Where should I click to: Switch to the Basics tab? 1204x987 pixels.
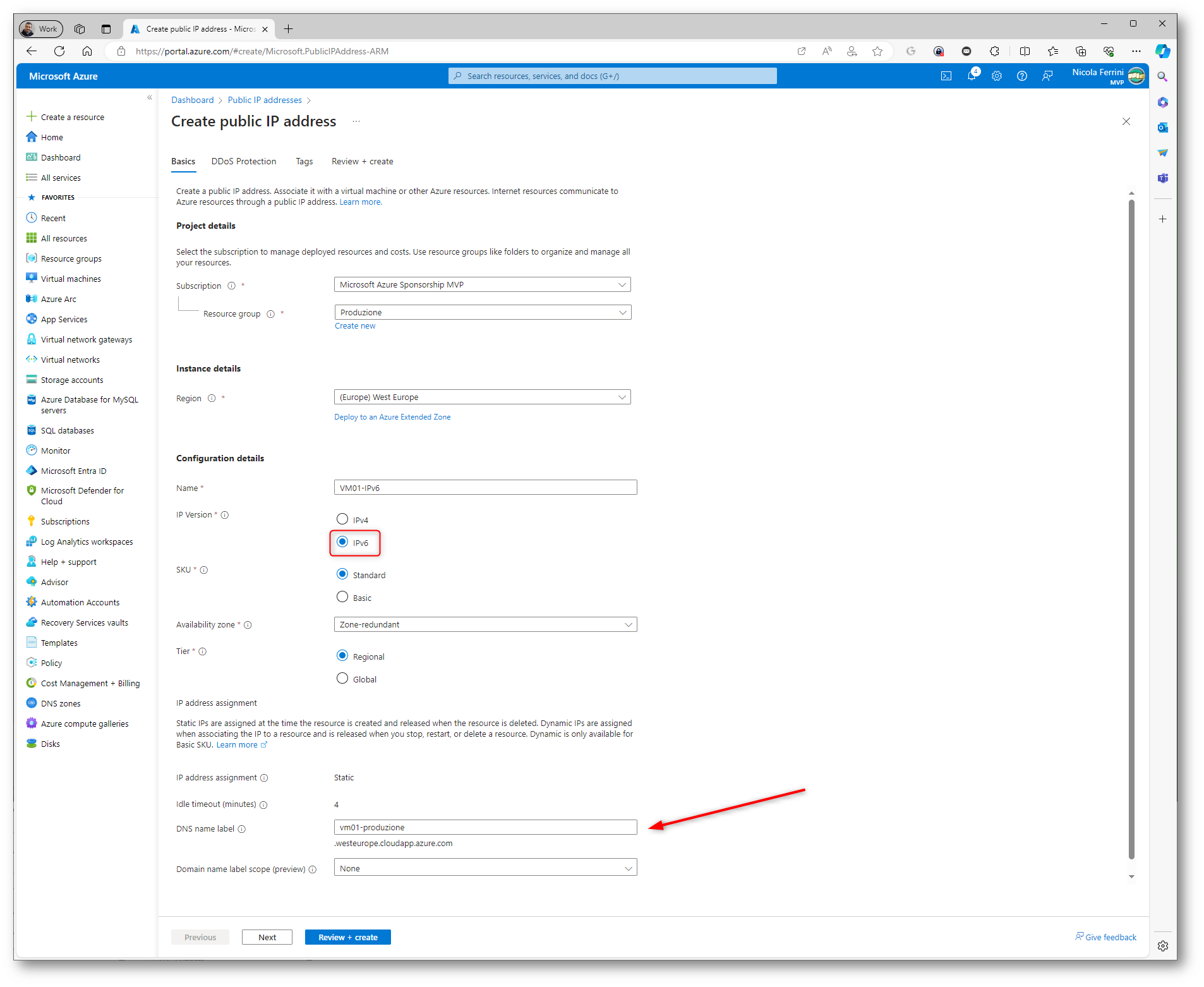(x=183, y=161)
